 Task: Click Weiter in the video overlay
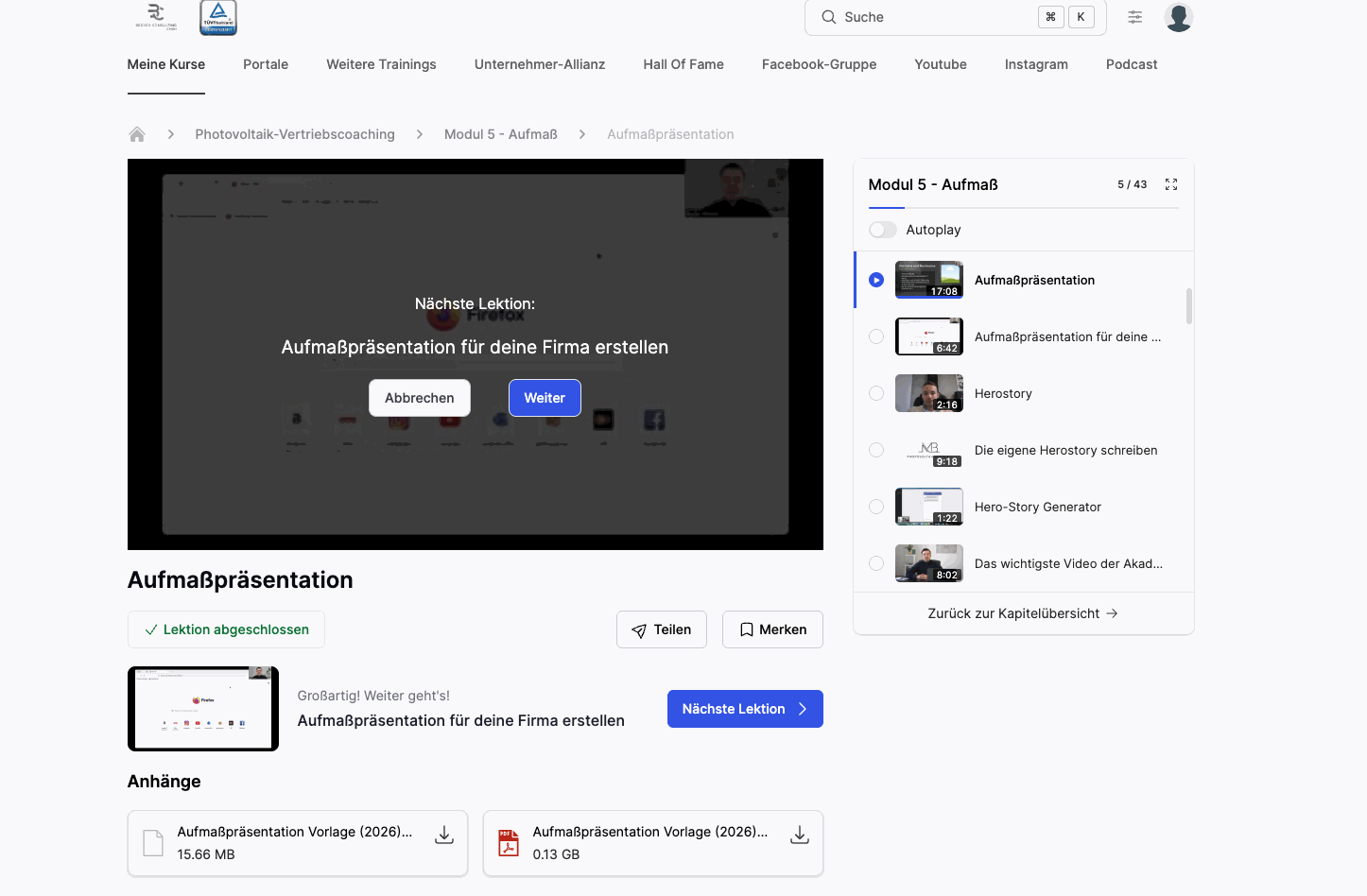click(545, 398)
